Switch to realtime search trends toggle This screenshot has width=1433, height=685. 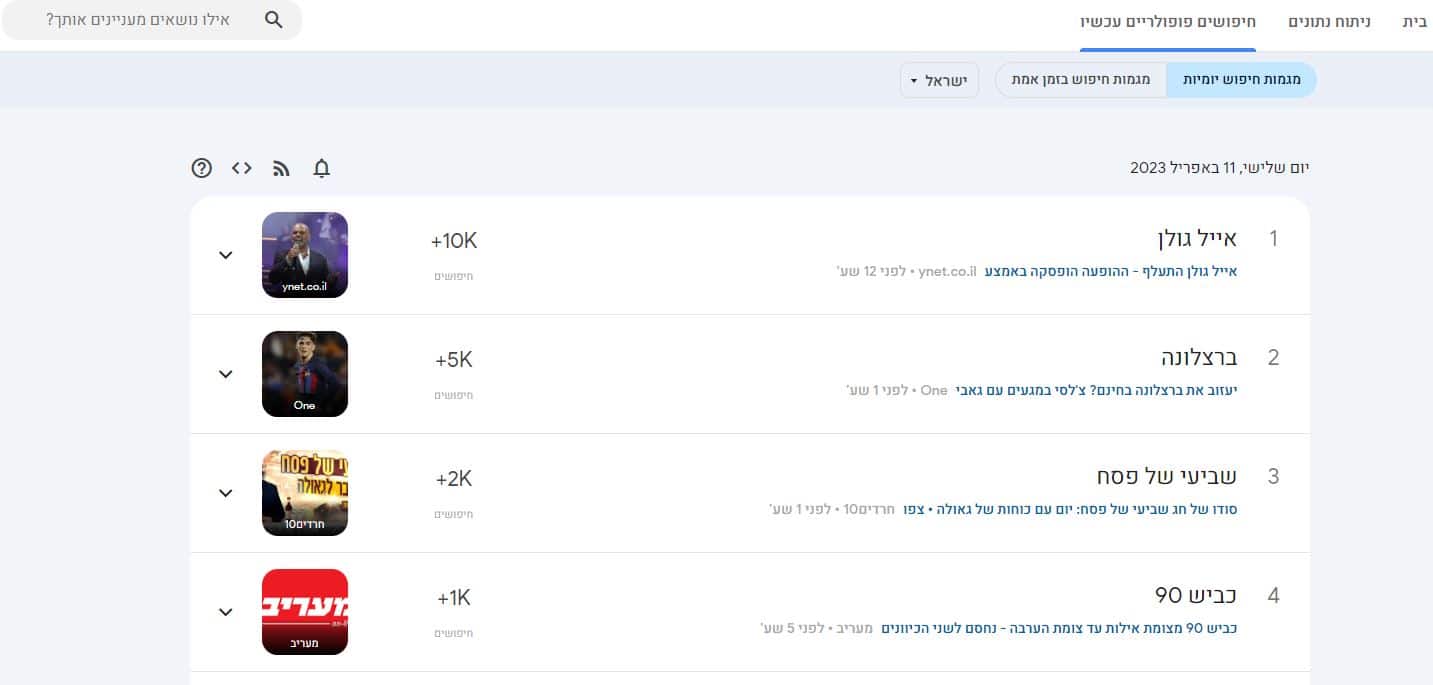point(1081,80)
